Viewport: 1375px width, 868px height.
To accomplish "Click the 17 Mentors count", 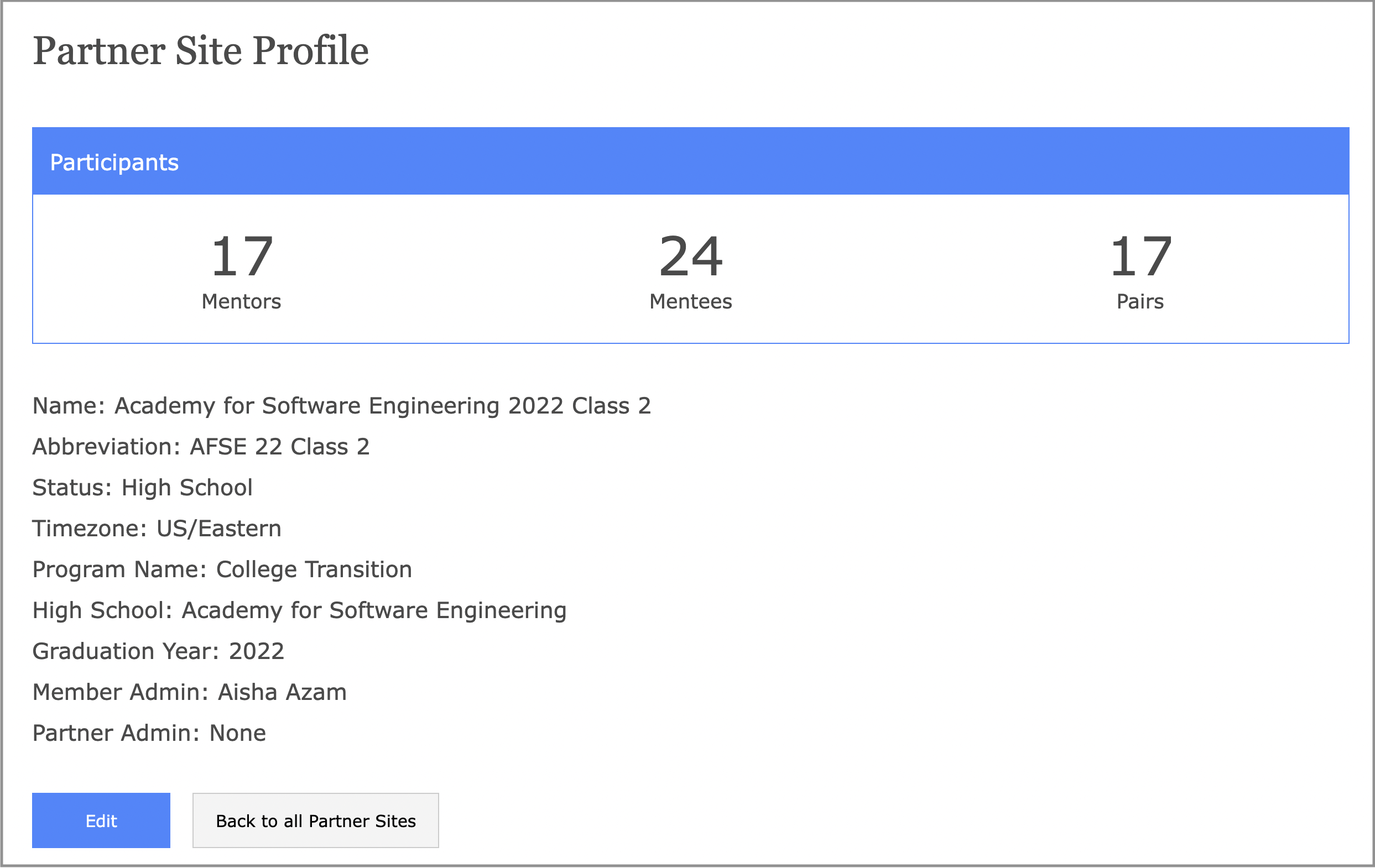I will coord(242,258).
